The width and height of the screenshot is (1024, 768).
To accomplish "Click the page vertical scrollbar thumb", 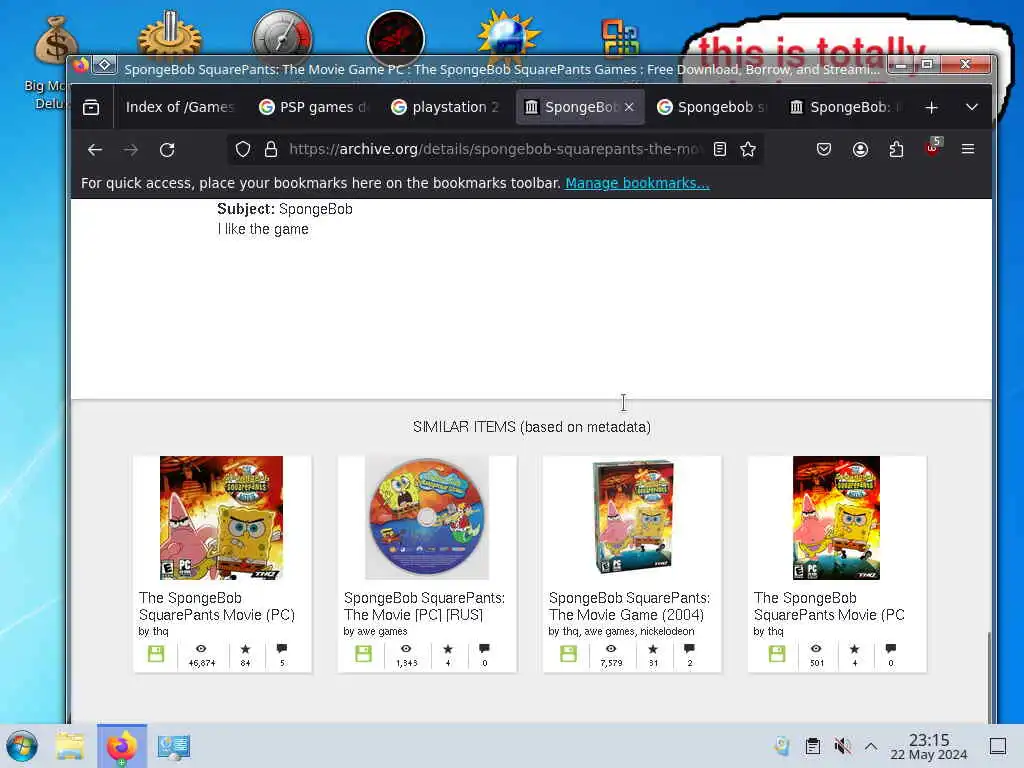I will point(989,676).
